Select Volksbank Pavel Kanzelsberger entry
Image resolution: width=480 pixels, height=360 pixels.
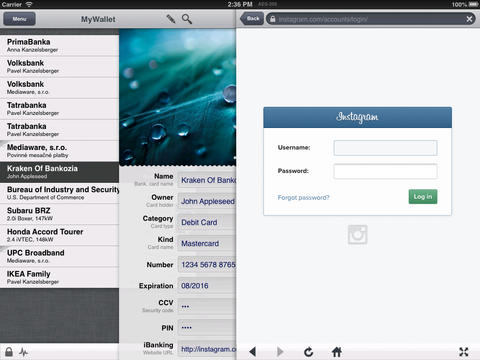tap(59, 66)
